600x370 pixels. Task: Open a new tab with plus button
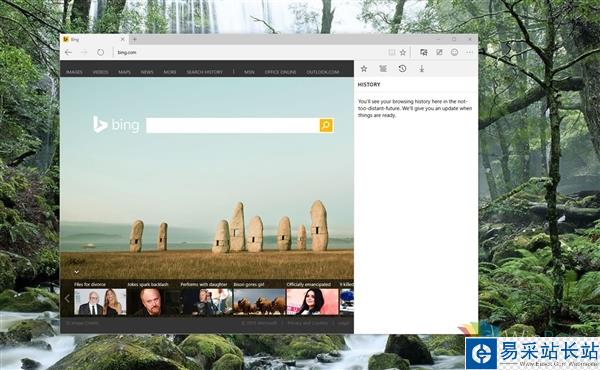pos(135,39)
